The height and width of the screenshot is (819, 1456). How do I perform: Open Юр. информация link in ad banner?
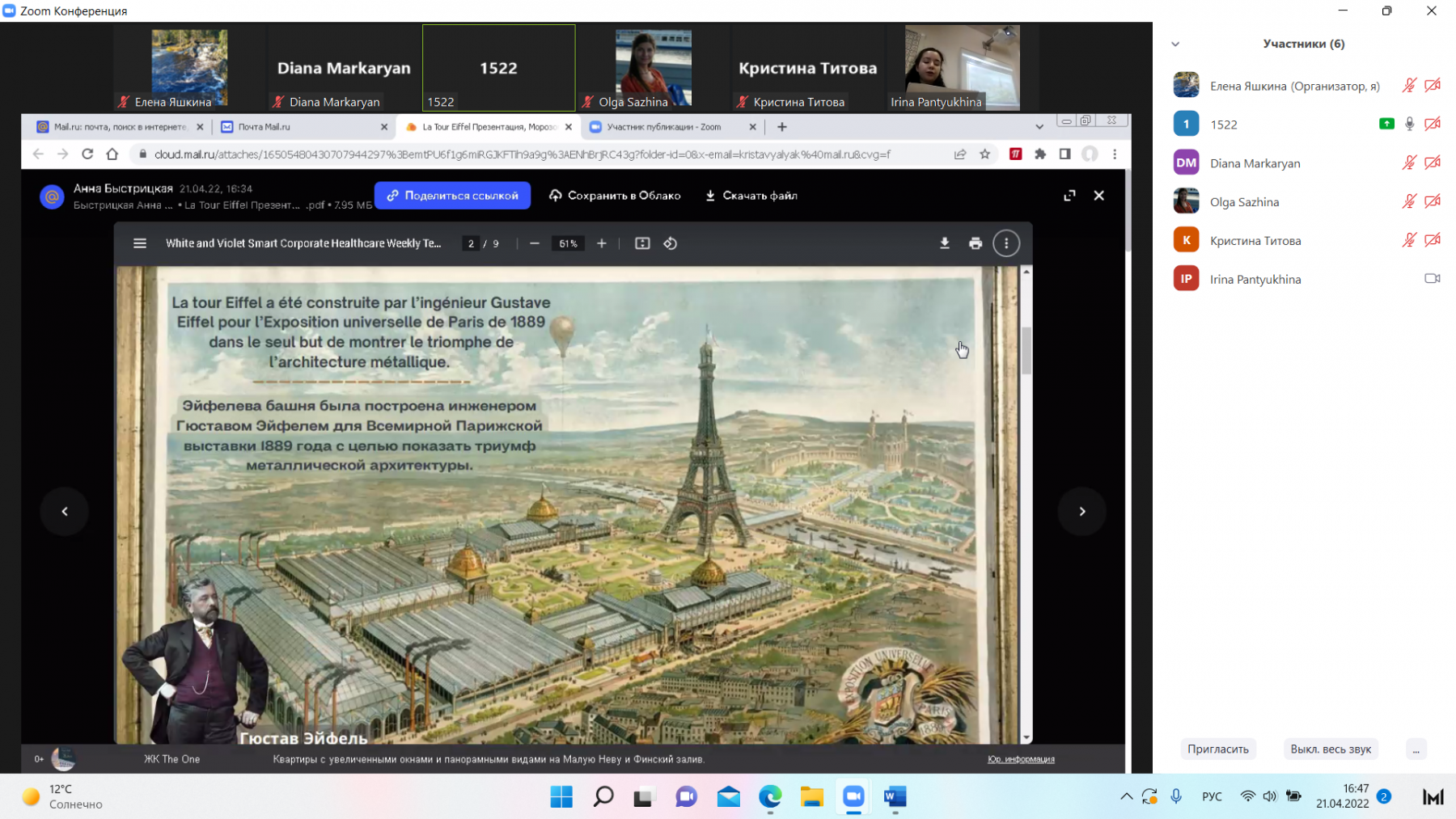pyautogui.click(x=1021, y=759)
